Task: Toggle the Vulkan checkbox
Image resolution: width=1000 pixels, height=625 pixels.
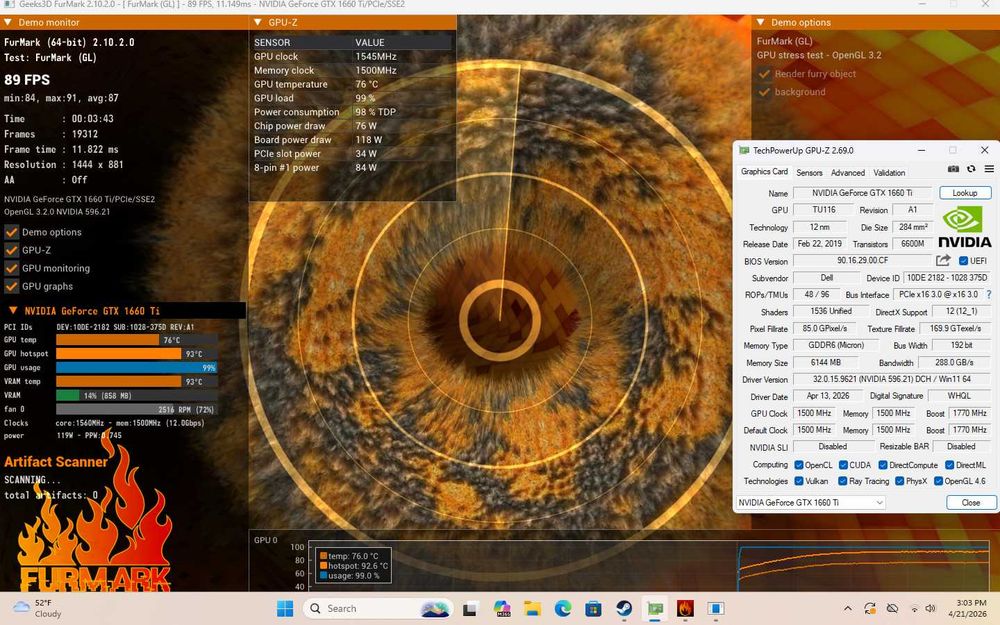Action: 798,481
